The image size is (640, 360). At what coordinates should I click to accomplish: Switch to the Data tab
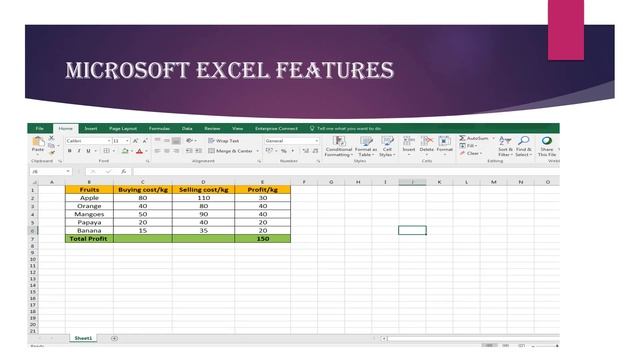pos(187,129)
